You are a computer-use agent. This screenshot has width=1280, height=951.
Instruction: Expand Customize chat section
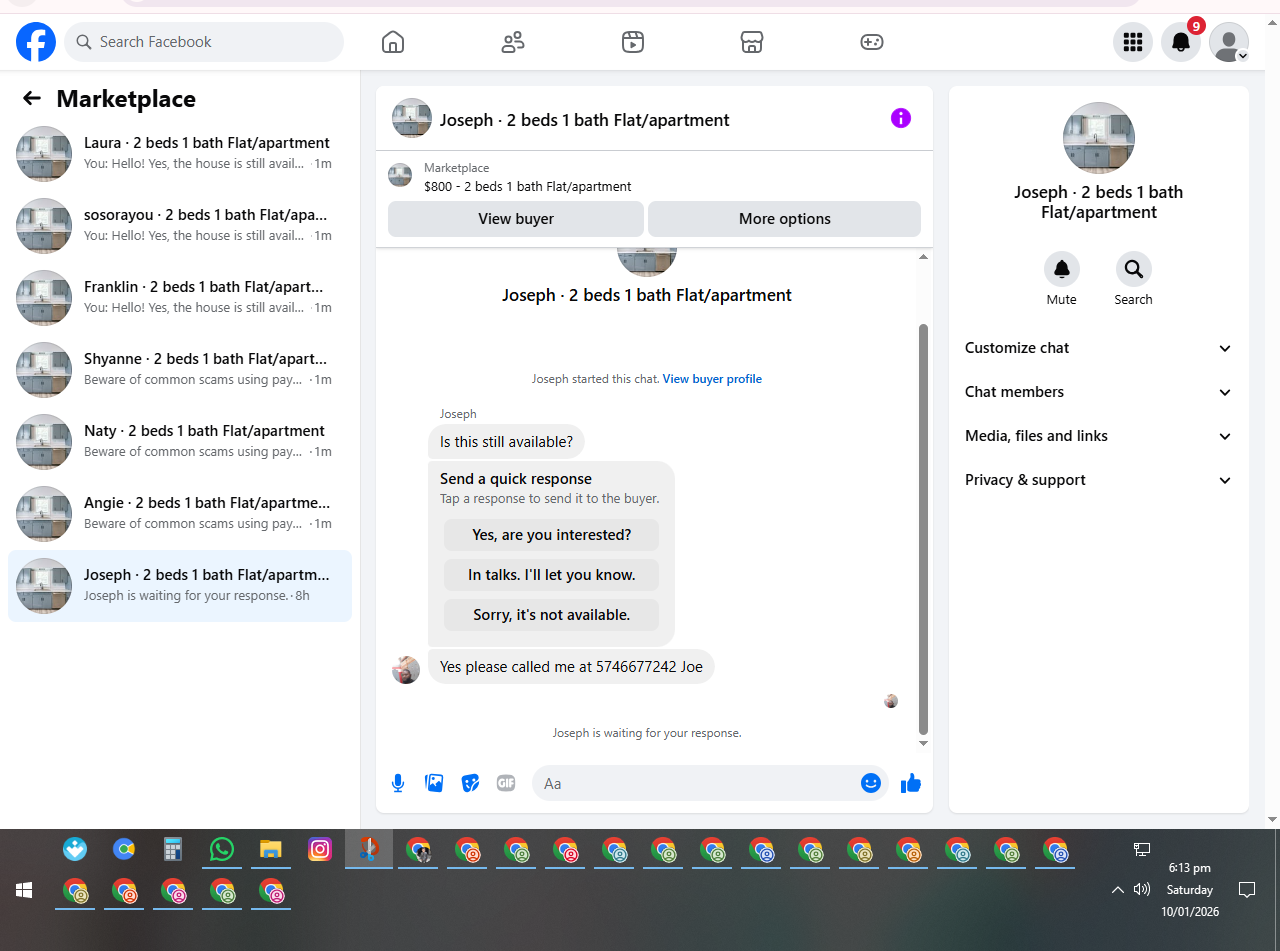click(x=1099, y=348)
